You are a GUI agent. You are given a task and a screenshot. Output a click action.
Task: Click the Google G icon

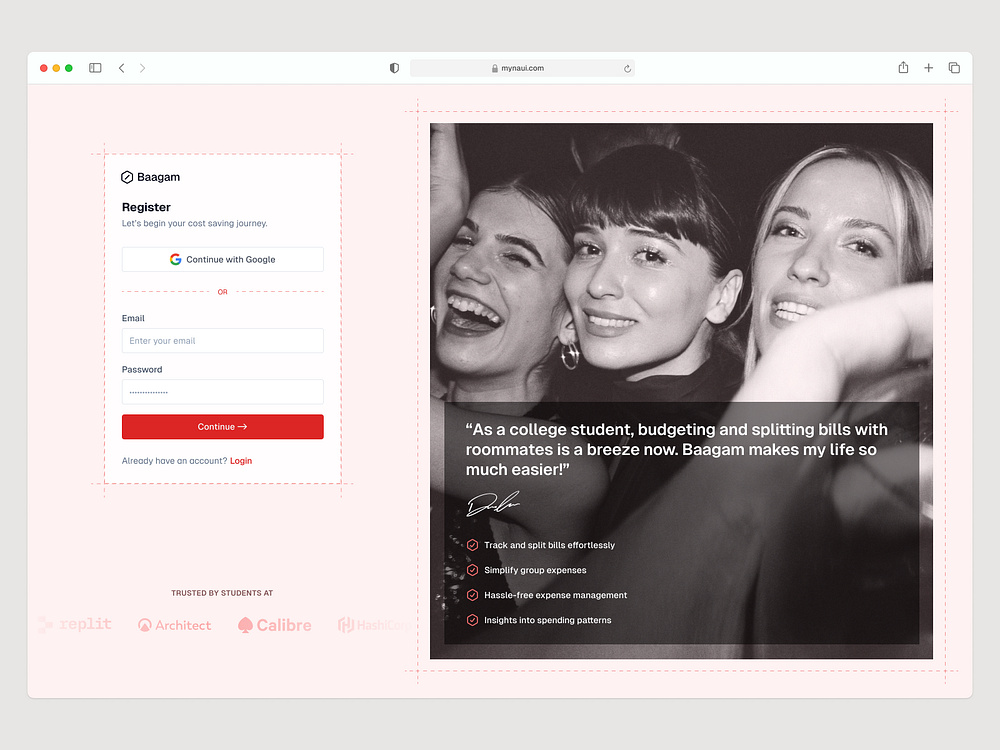173,259
